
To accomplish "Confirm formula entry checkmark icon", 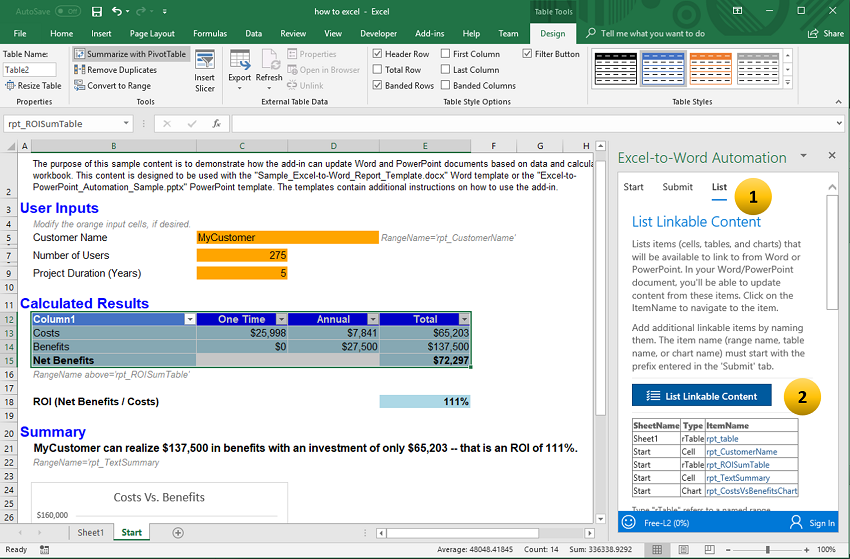I will [191, 124].
